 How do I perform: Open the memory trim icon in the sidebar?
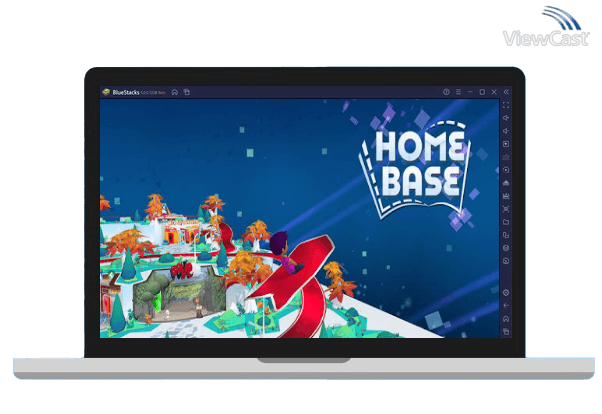point(506,196)
